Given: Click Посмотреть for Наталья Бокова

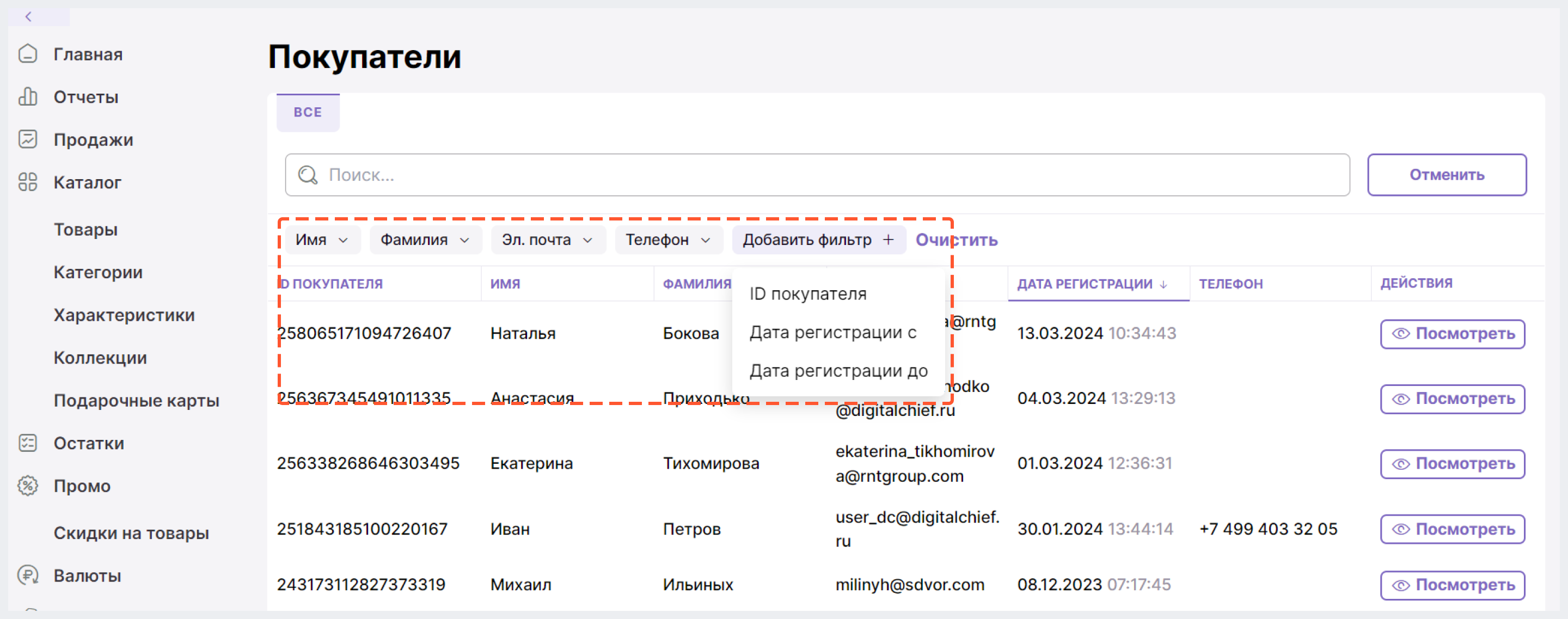Looking at the screenshot, I should [1453, 334].
